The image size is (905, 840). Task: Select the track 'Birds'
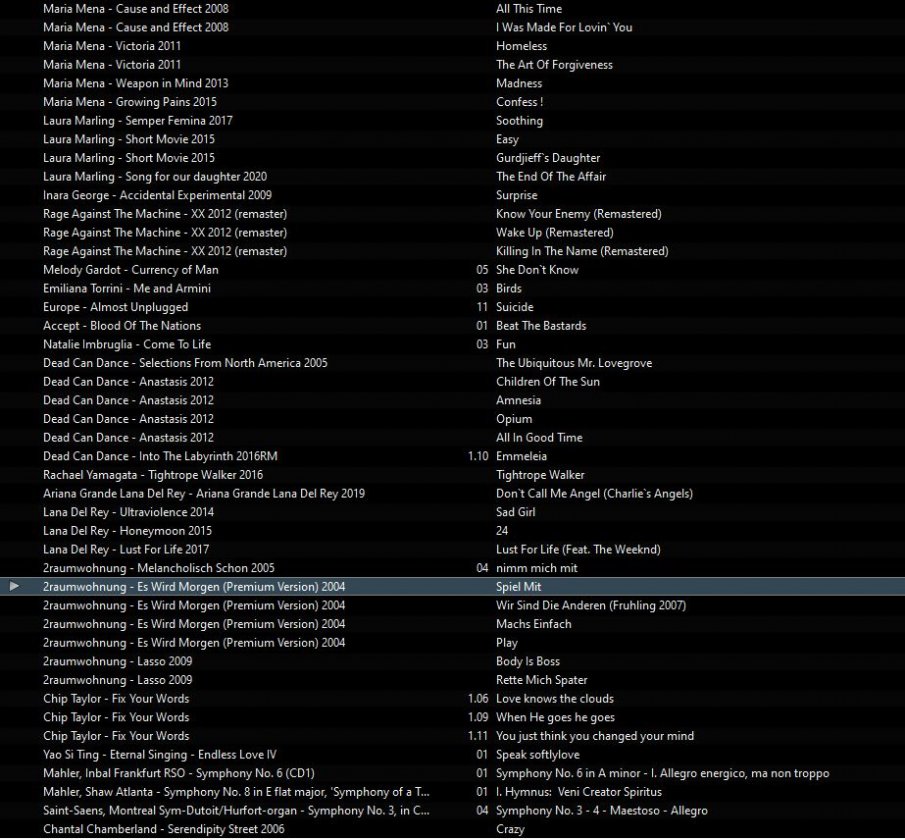[508, 288]
